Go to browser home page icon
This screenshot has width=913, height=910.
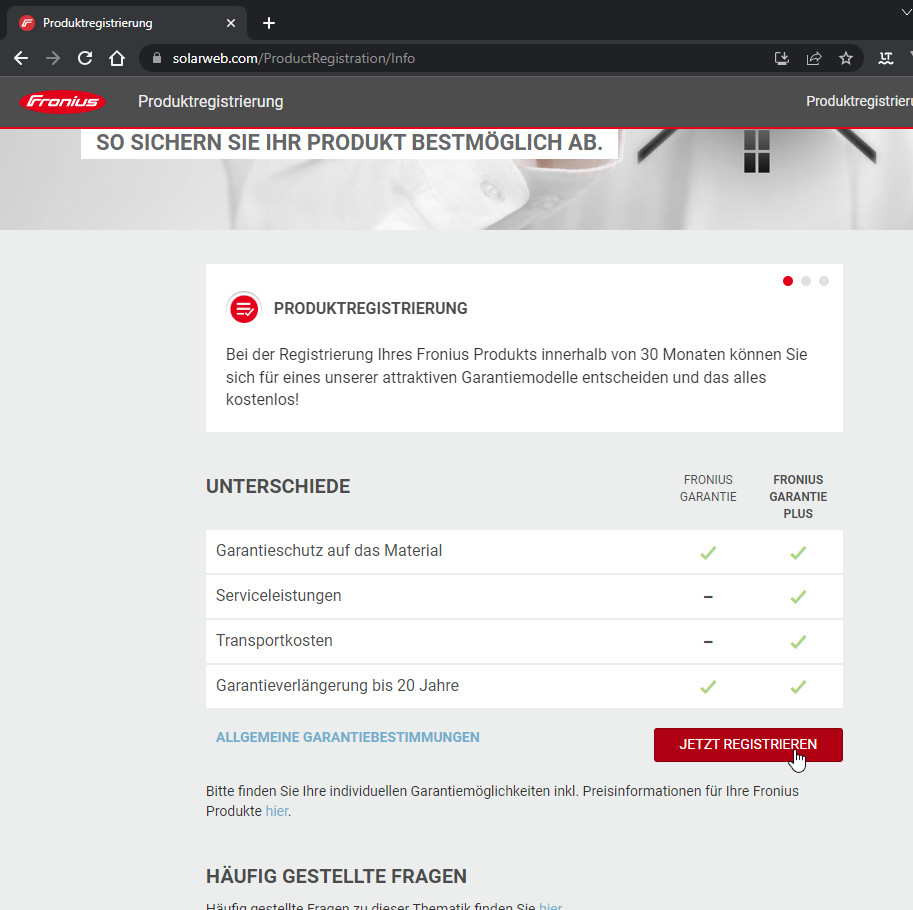(x=117, y=58)
